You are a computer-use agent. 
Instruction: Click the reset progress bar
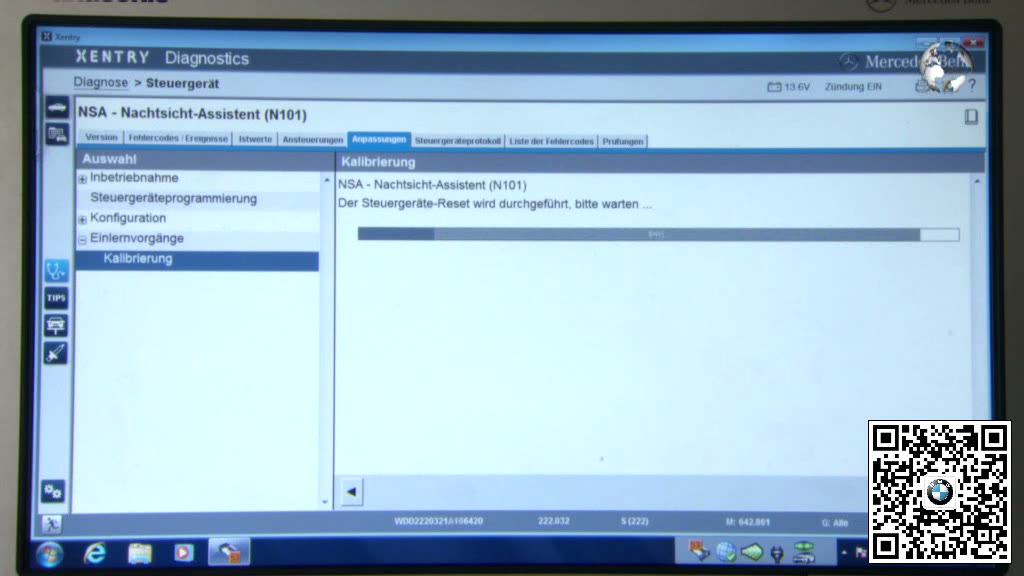coord(658,234)
